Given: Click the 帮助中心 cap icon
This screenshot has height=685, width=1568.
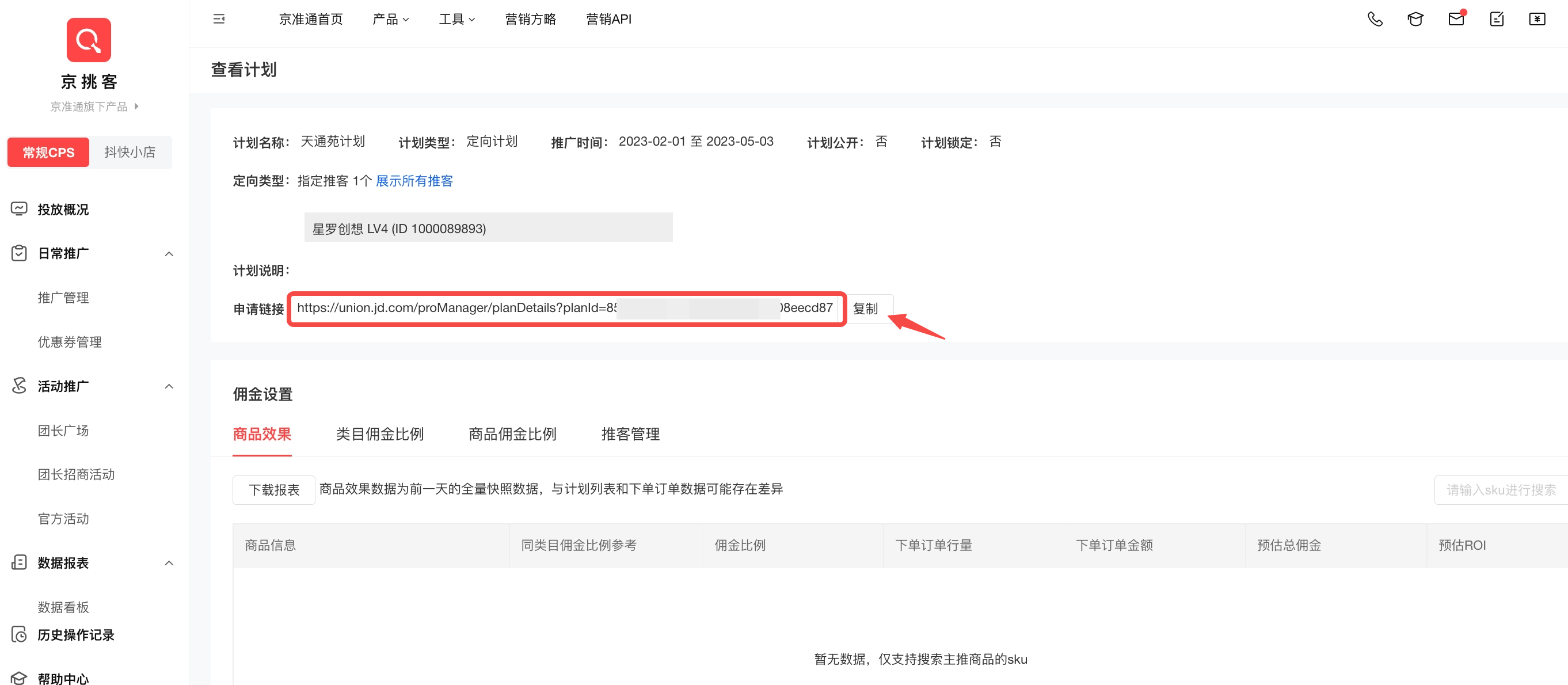Looking at the screenshot, I should [x=19, y=678].
